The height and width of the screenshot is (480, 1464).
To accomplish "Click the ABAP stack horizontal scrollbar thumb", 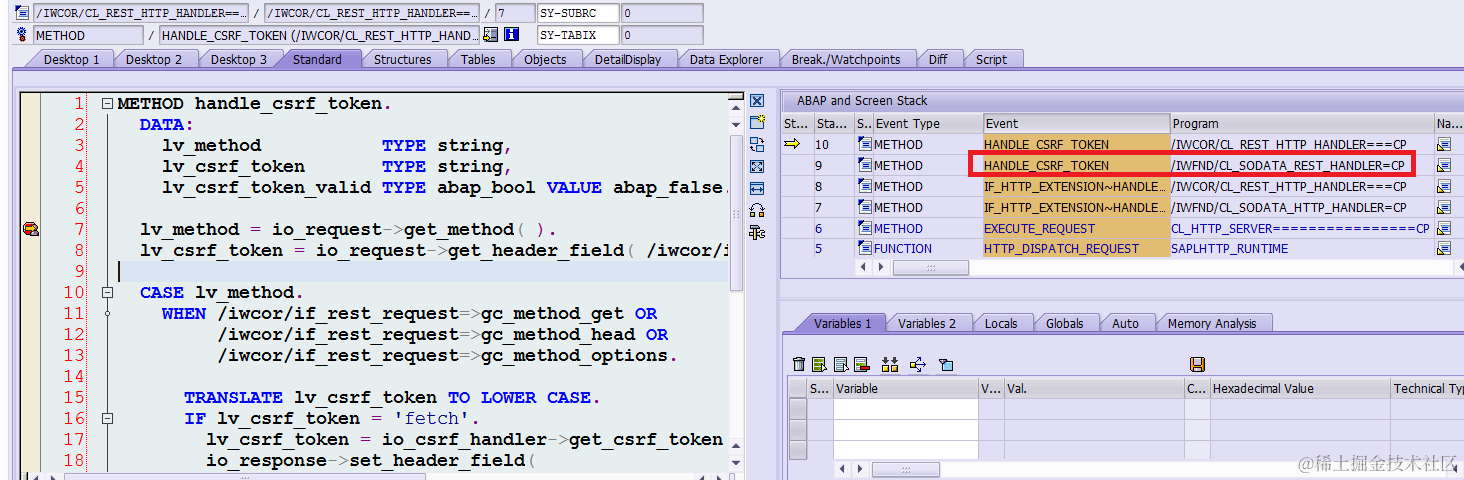I will pos(930,269).
